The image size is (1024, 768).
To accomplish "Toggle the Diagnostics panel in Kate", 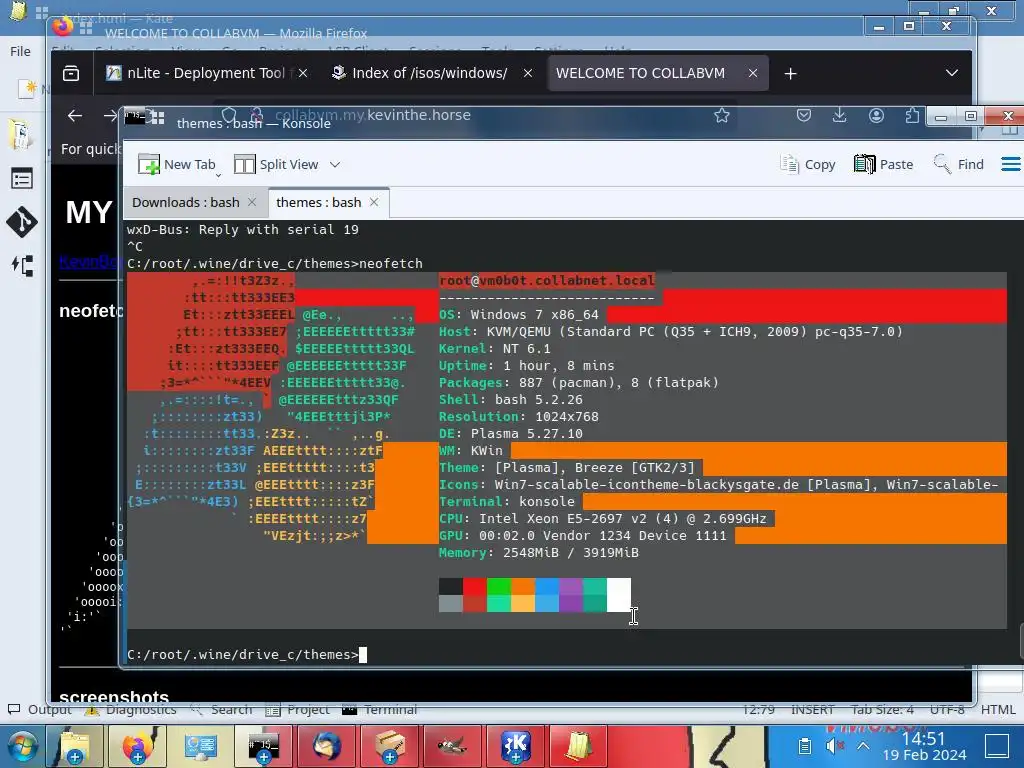I will 131,709.
